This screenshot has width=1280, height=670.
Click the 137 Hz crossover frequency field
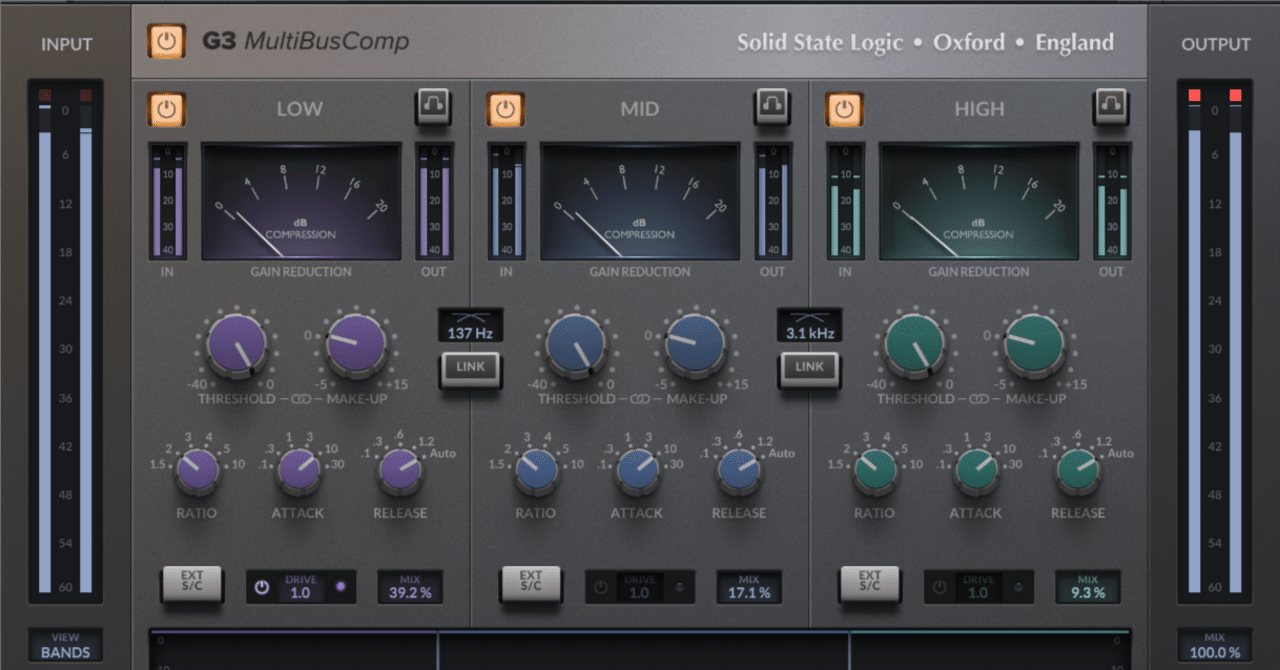click(x=470, y=332)
